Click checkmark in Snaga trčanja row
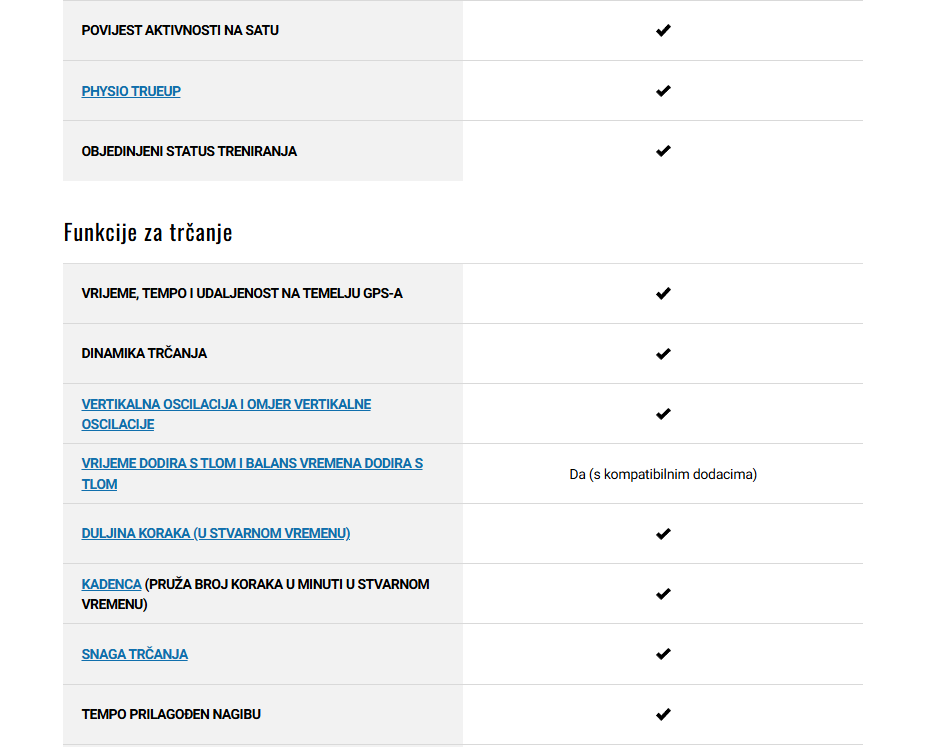This screenshot has width=927, height=747. 663,654
